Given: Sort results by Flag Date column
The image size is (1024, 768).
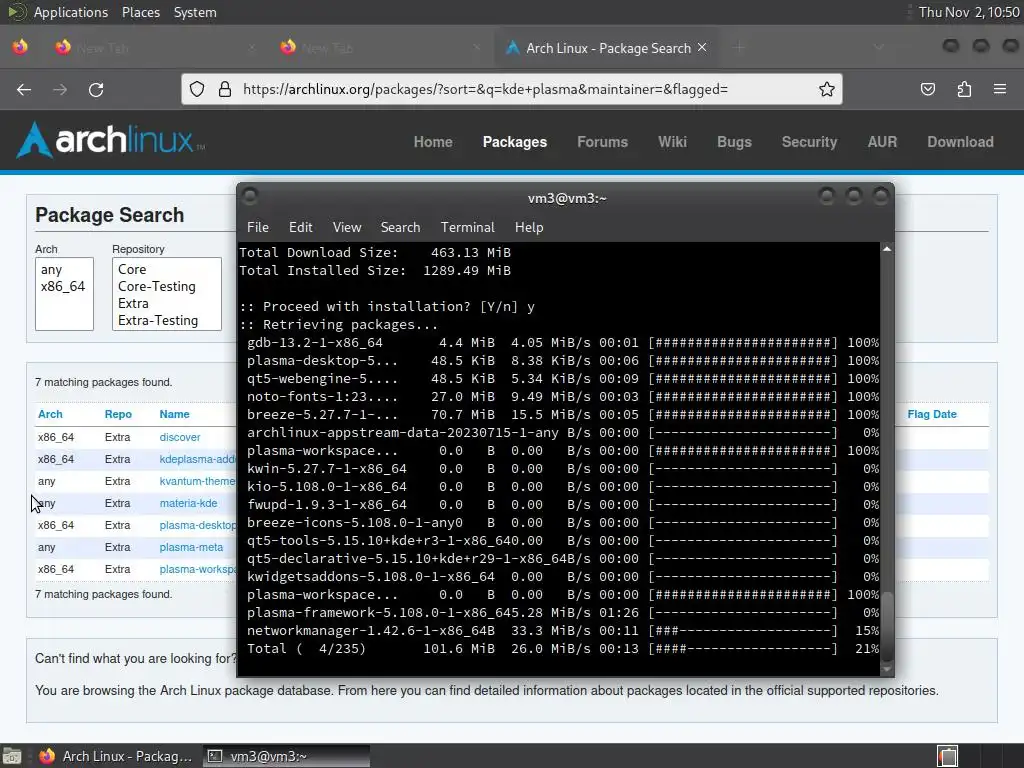Looking at the screenshot, I should tap(931, 414).
